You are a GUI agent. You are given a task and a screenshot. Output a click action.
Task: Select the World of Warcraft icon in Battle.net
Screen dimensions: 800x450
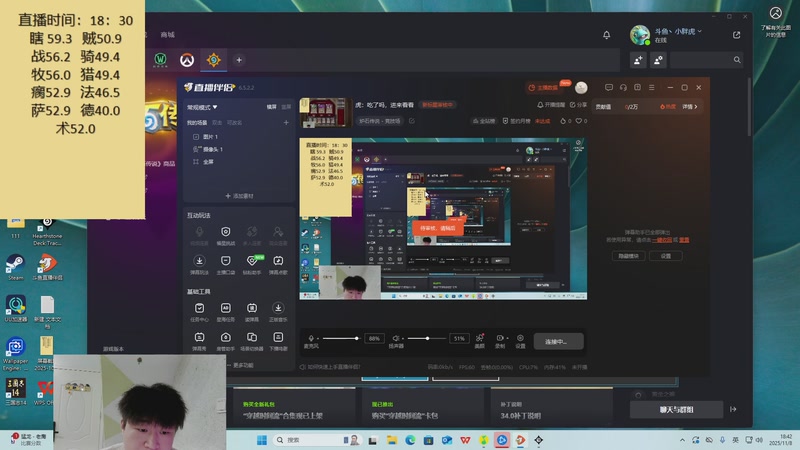(x=160, y=60)
